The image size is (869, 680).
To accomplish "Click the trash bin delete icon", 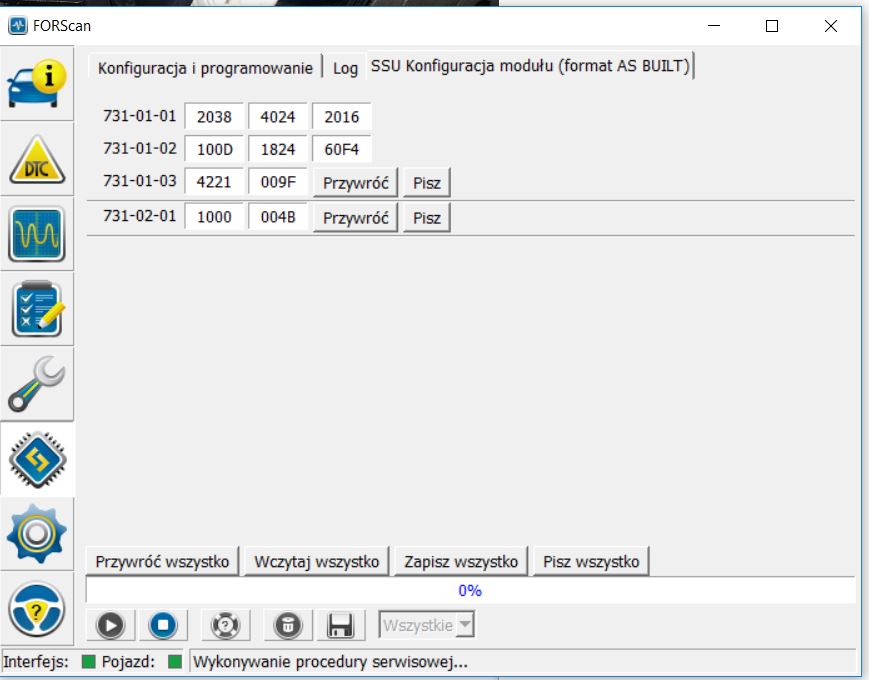I will click(287, 626).
